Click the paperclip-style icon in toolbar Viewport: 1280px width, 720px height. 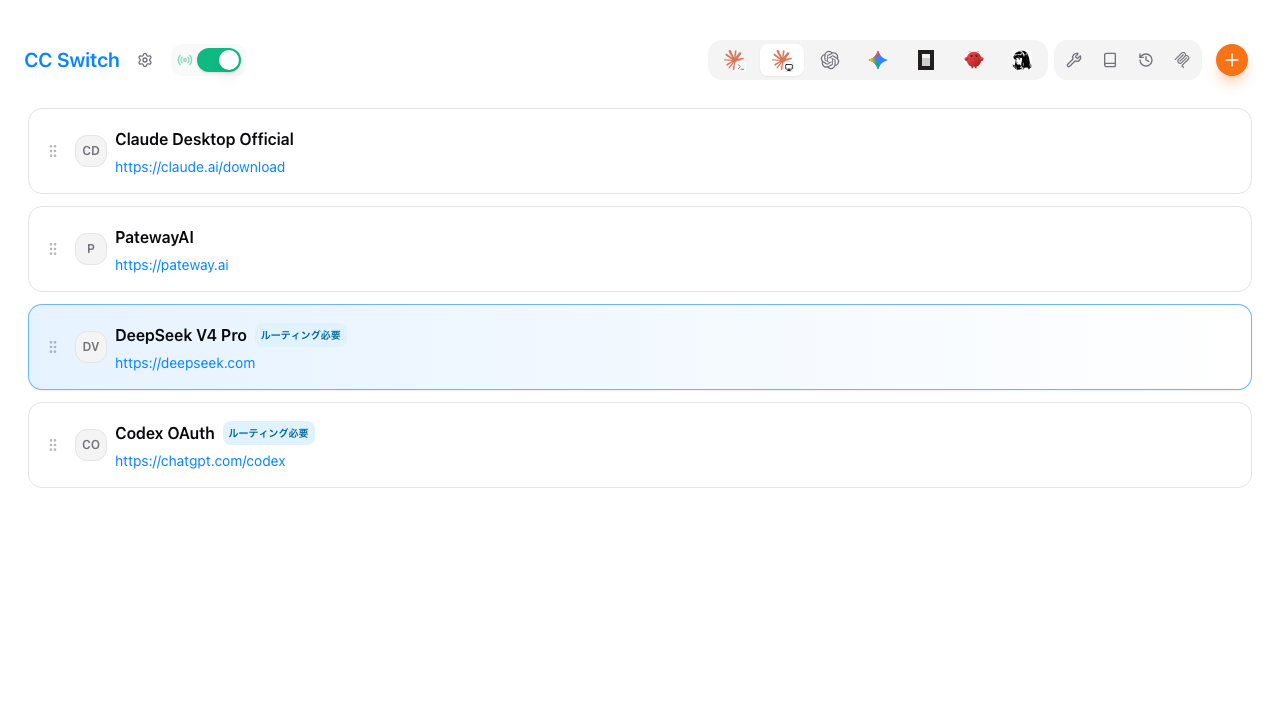tap(1182, 60)
